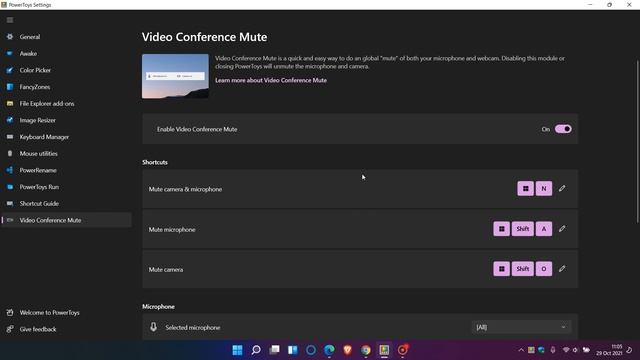Launch Microsoft Edge from taskbar
This screenshot has width=640, height=360.
329,350
